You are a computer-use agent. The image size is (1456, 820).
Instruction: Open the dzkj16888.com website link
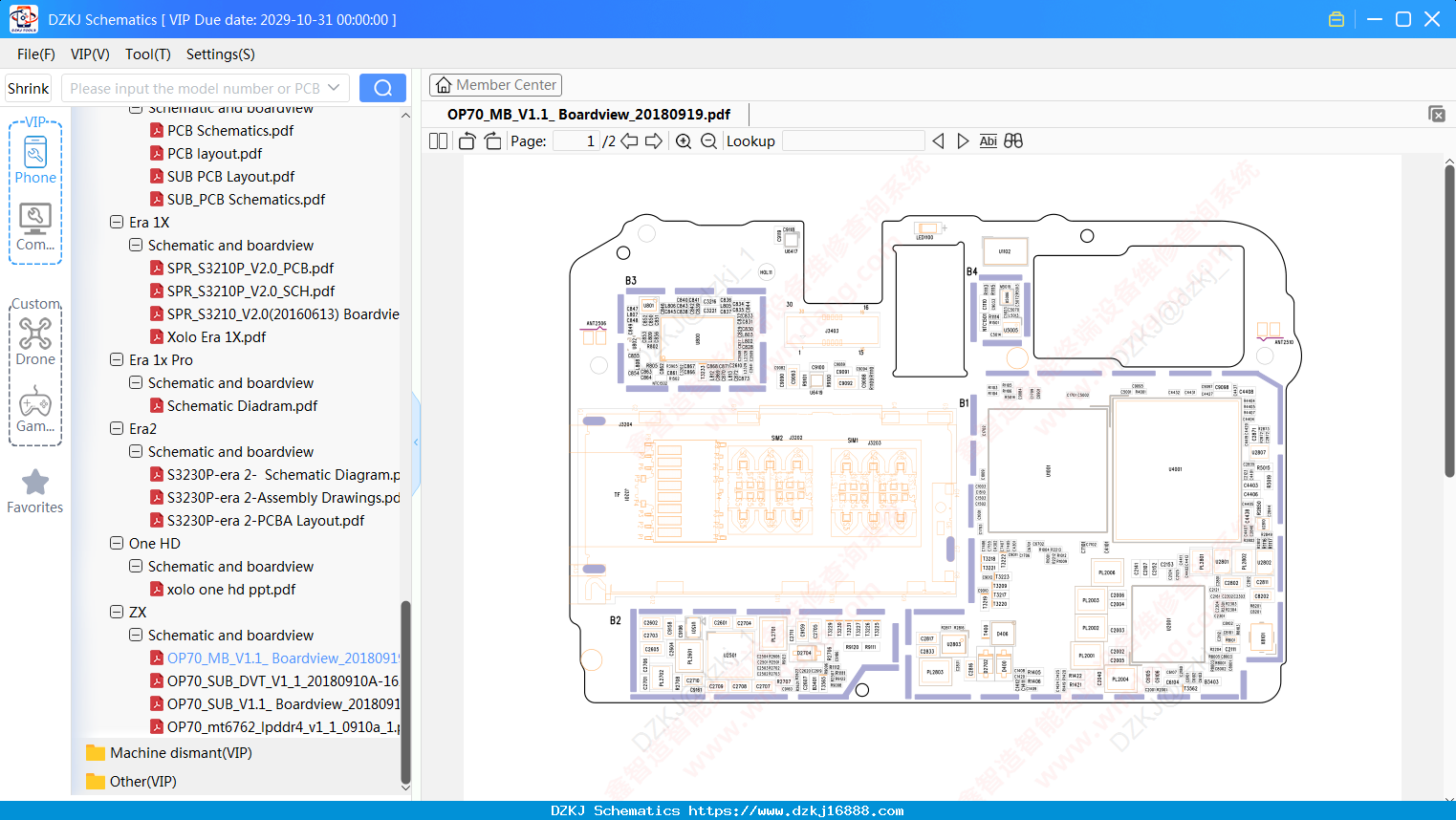pos(795,810)
